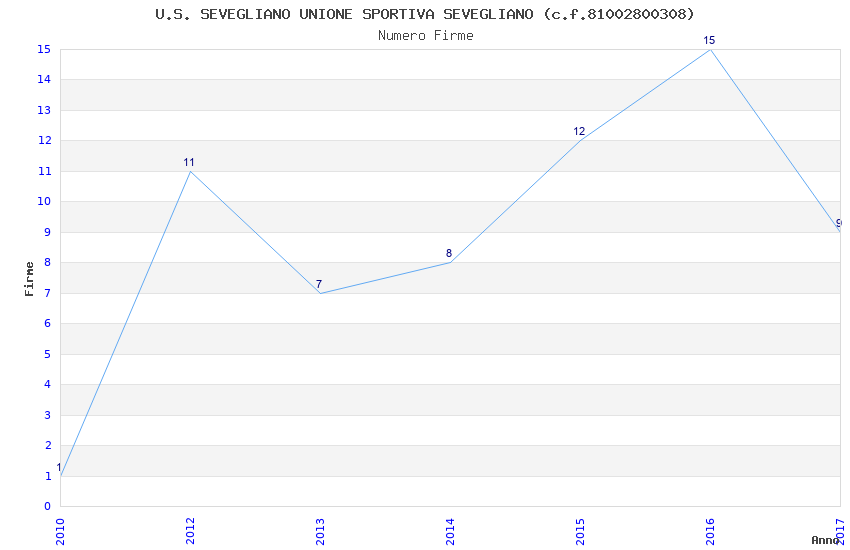Select the data point labeled 1 for 2010
Viewport: 850px width, 550px height.
click(x=61, y=476)
